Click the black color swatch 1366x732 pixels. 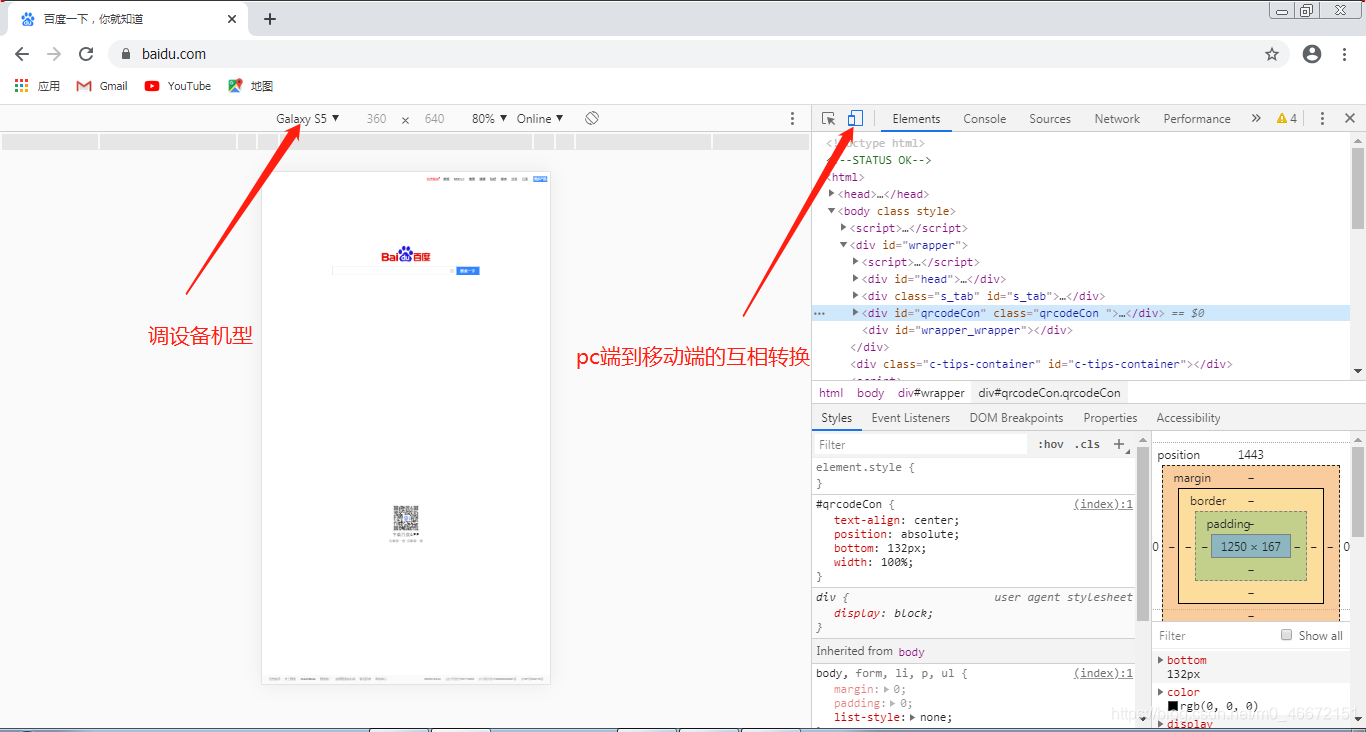[x=1173, y=706]
